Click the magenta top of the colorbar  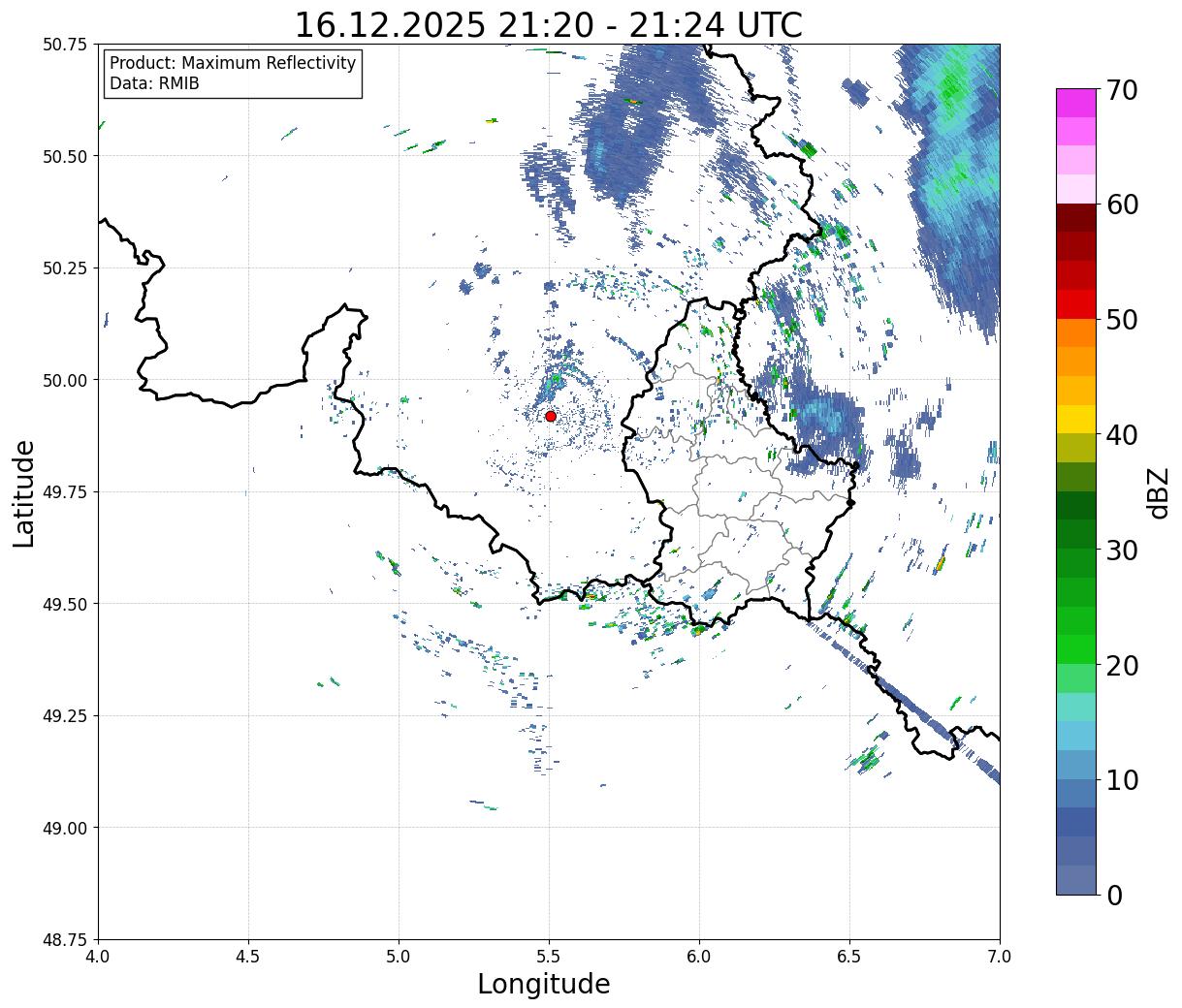(1075, 103)
